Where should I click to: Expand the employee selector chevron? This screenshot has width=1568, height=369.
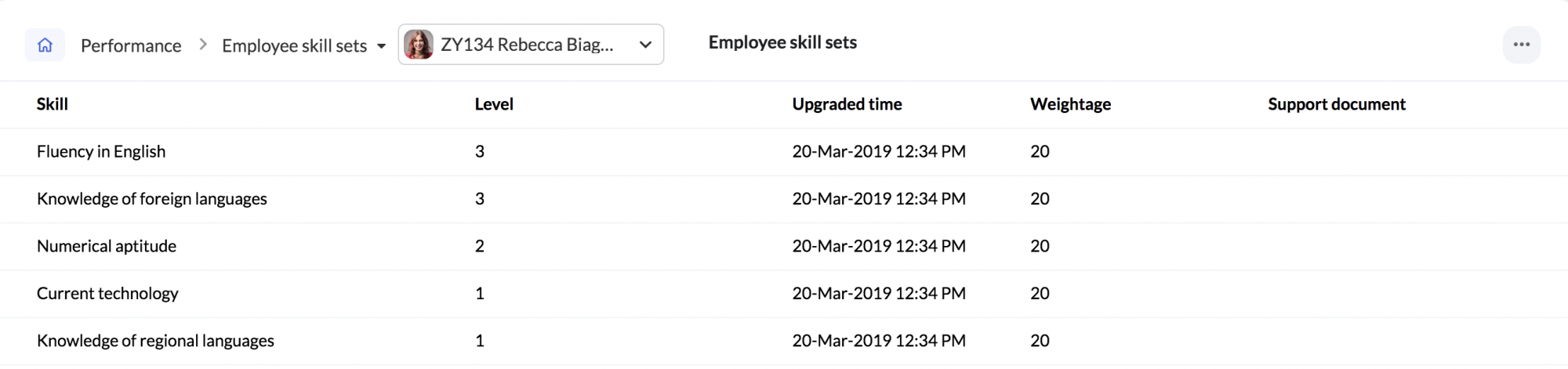pos(645,45)
